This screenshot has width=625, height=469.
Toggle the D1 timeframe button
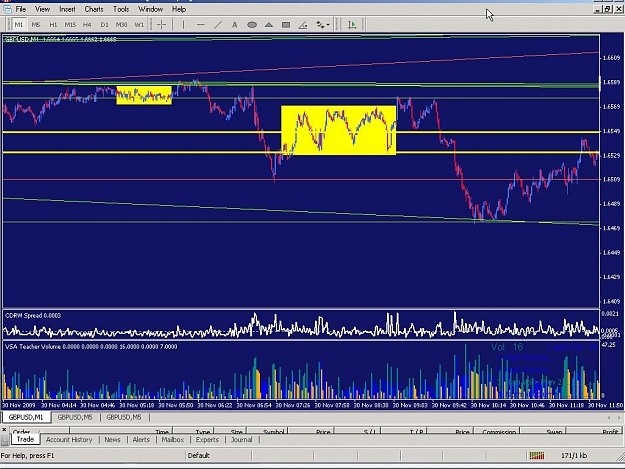pos(104,25)
